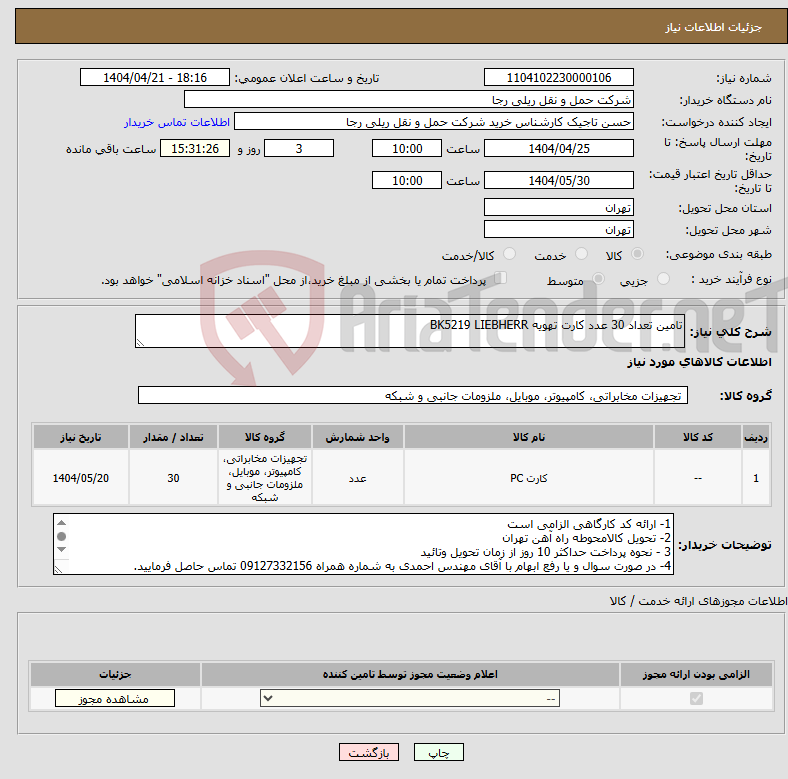788x779 pixels.
Task: Click the need number field 1104102230000106
Action: point(558,77)
